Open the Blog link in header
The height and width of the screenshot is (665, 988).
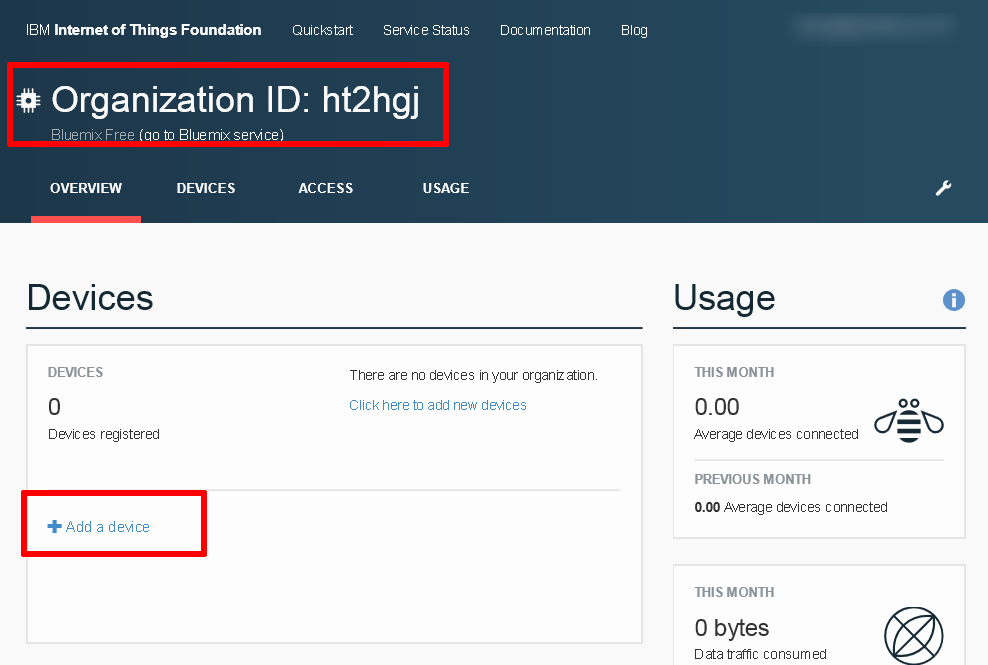634,30
